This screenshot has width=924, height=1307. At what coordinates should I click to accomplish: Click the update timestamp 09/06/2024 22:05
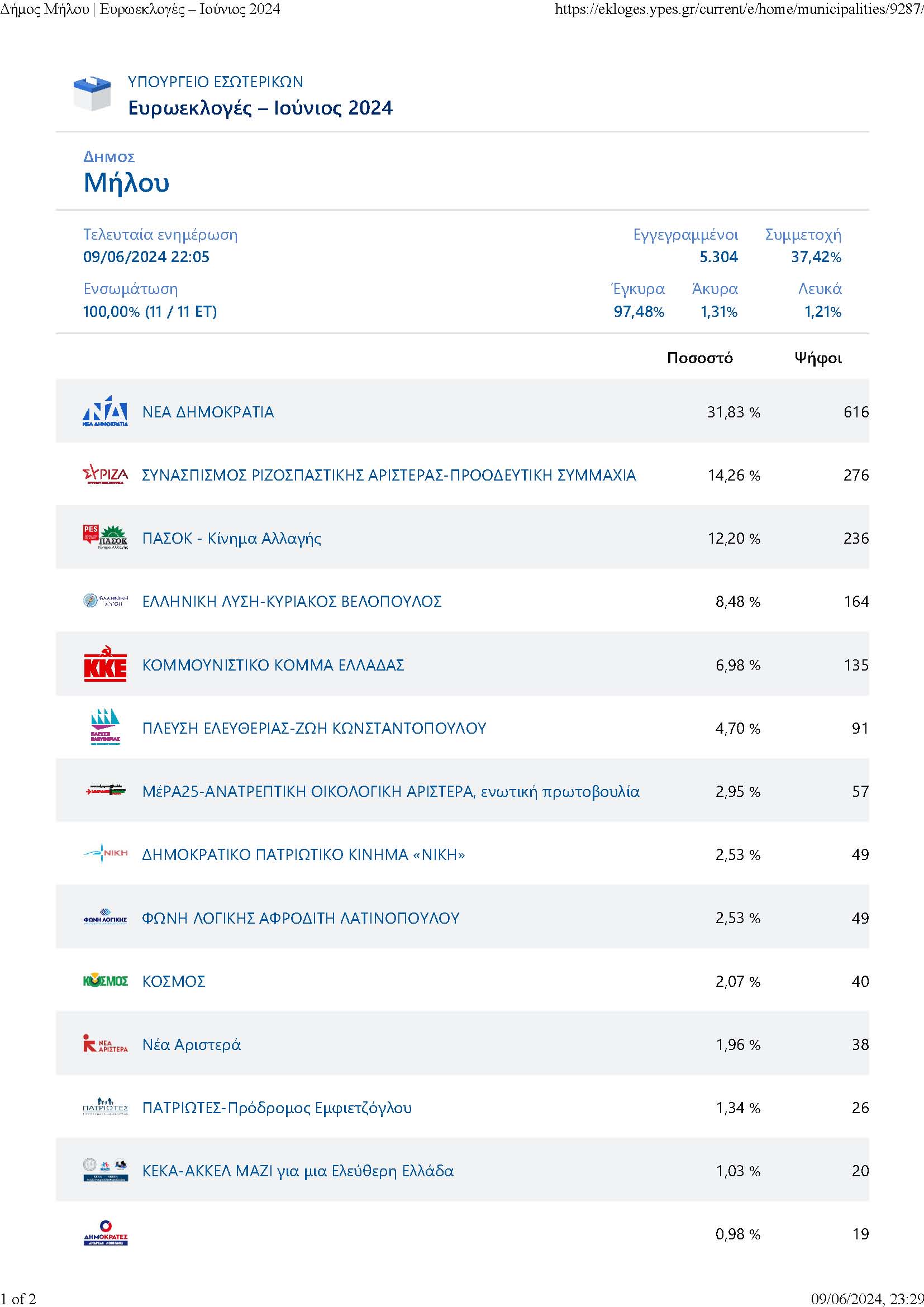click(x=146, y=256)
